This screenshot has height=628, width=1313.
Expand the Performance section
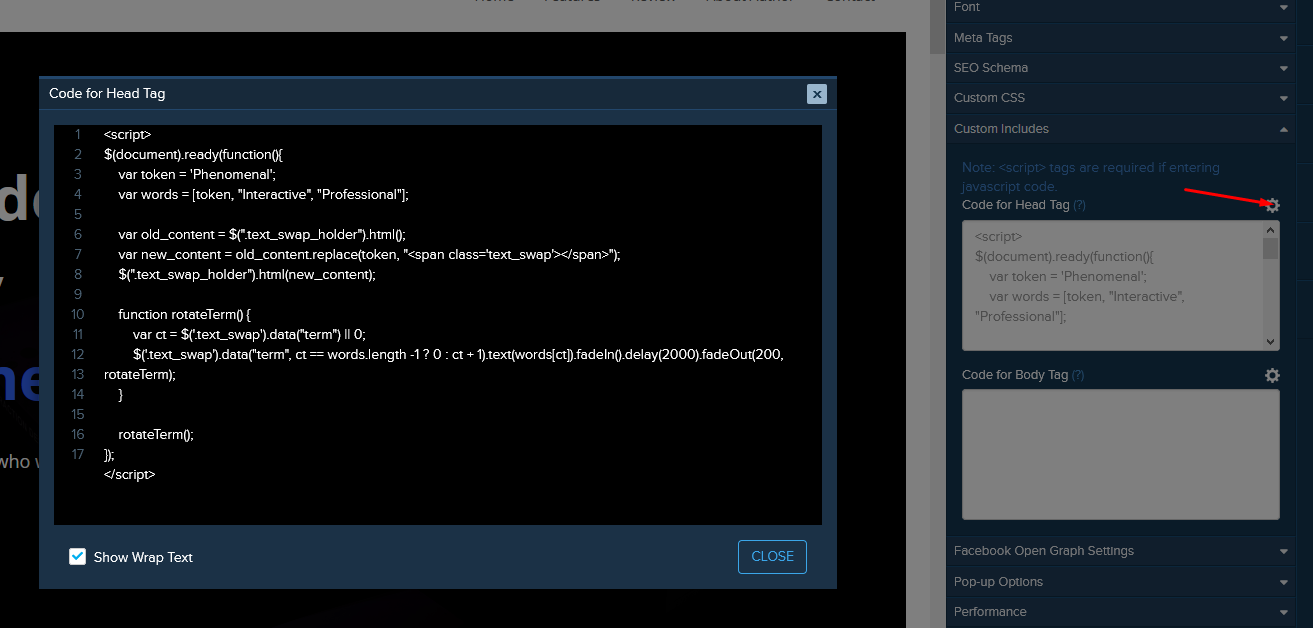(x=1121, y=612)
